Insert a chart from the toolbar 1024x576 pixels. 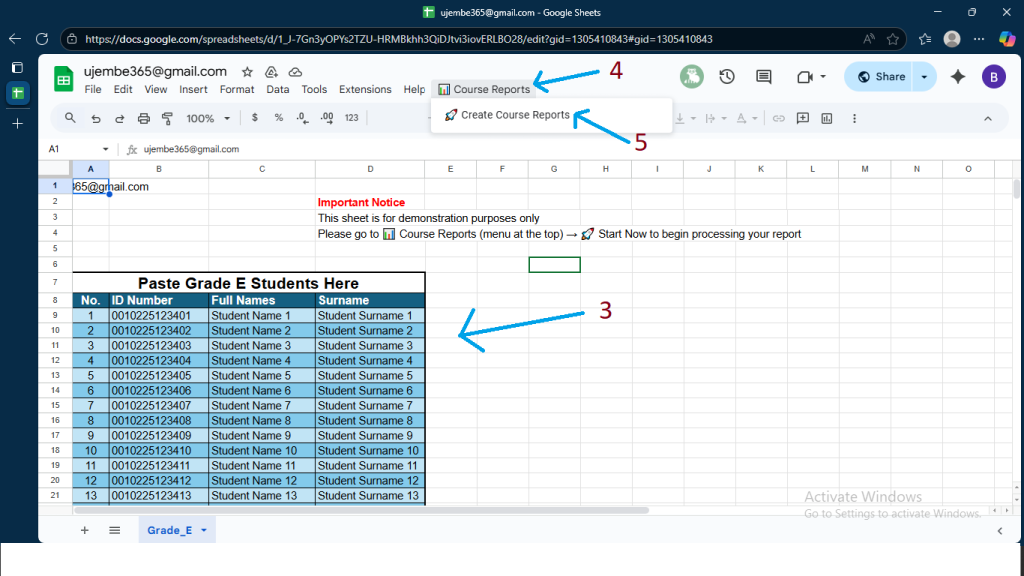pyautogui.click(x=827, y=118)
